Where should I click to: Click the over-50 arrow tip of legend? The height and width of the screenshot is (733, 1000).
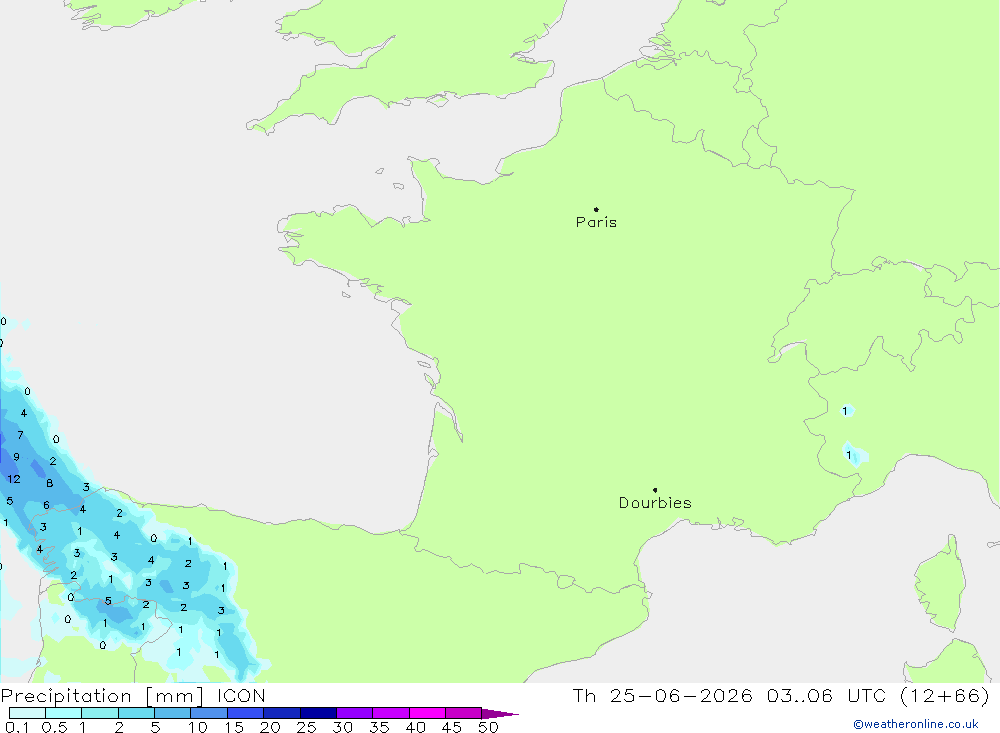pos(501,714)
